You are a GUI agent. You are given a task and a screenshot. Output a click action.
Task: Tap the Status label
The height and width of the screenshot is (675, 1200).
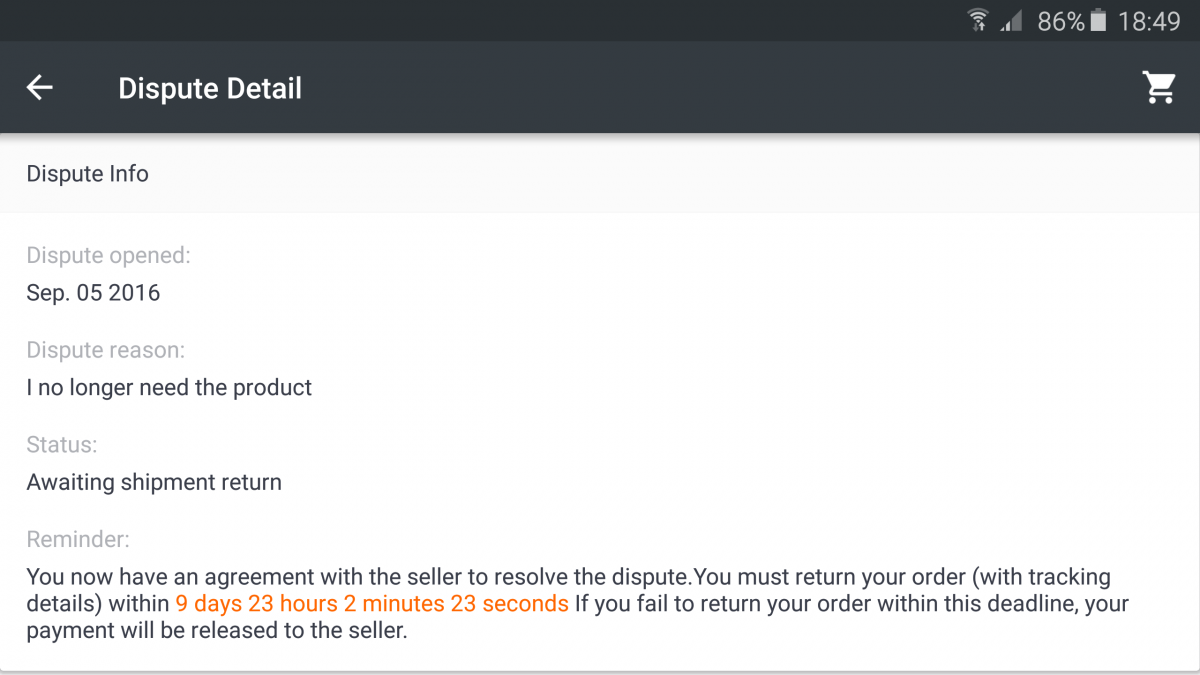pos(62,445)
